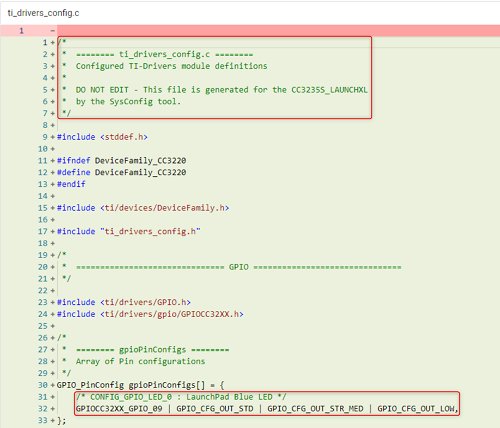Click the <ti/devices/DeviceFamily.h> include path
This screenshot has height=428, width=500.
[x=165, y=208]
